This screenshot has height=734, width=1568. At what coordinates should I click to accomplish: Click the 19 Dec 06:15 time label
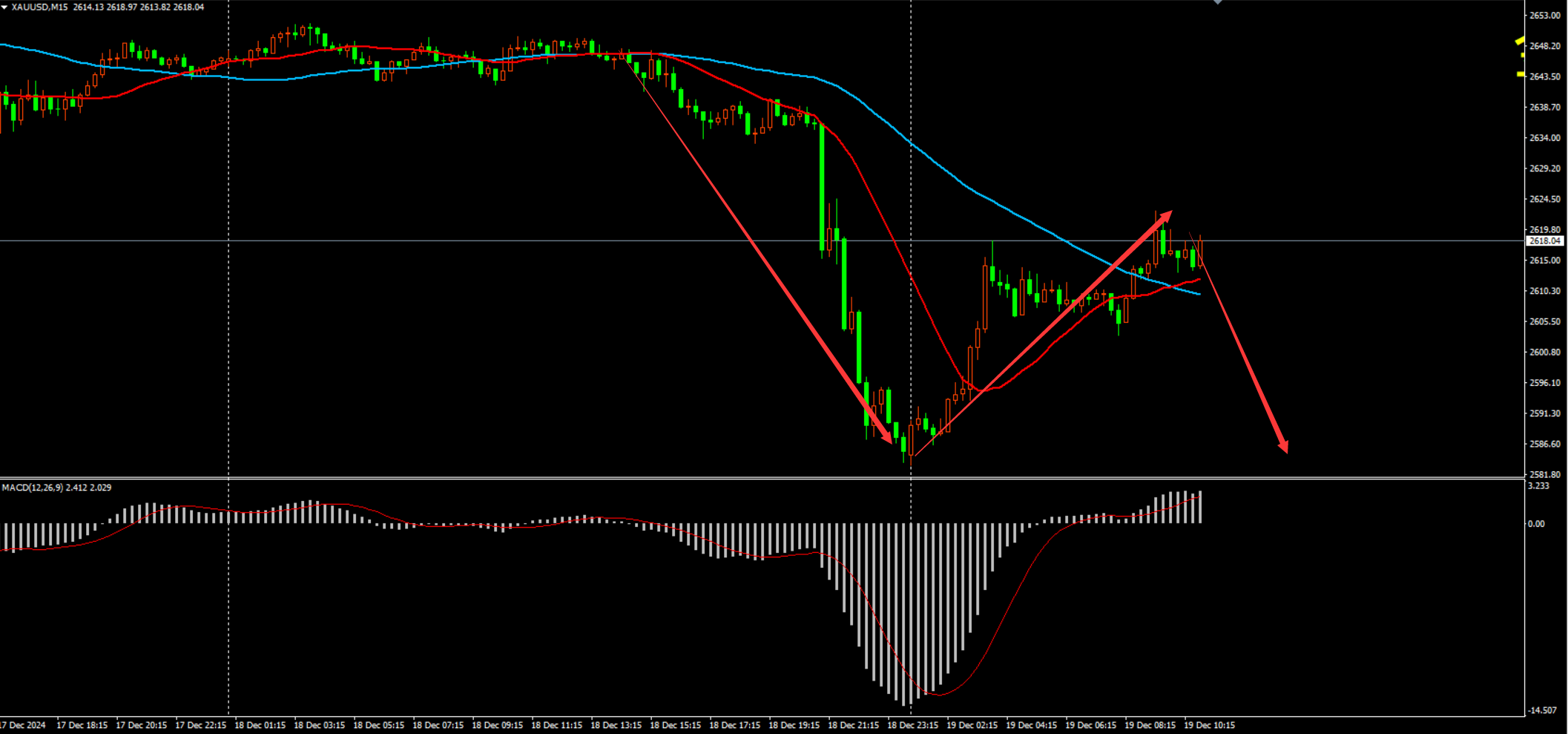[1090, 725]
